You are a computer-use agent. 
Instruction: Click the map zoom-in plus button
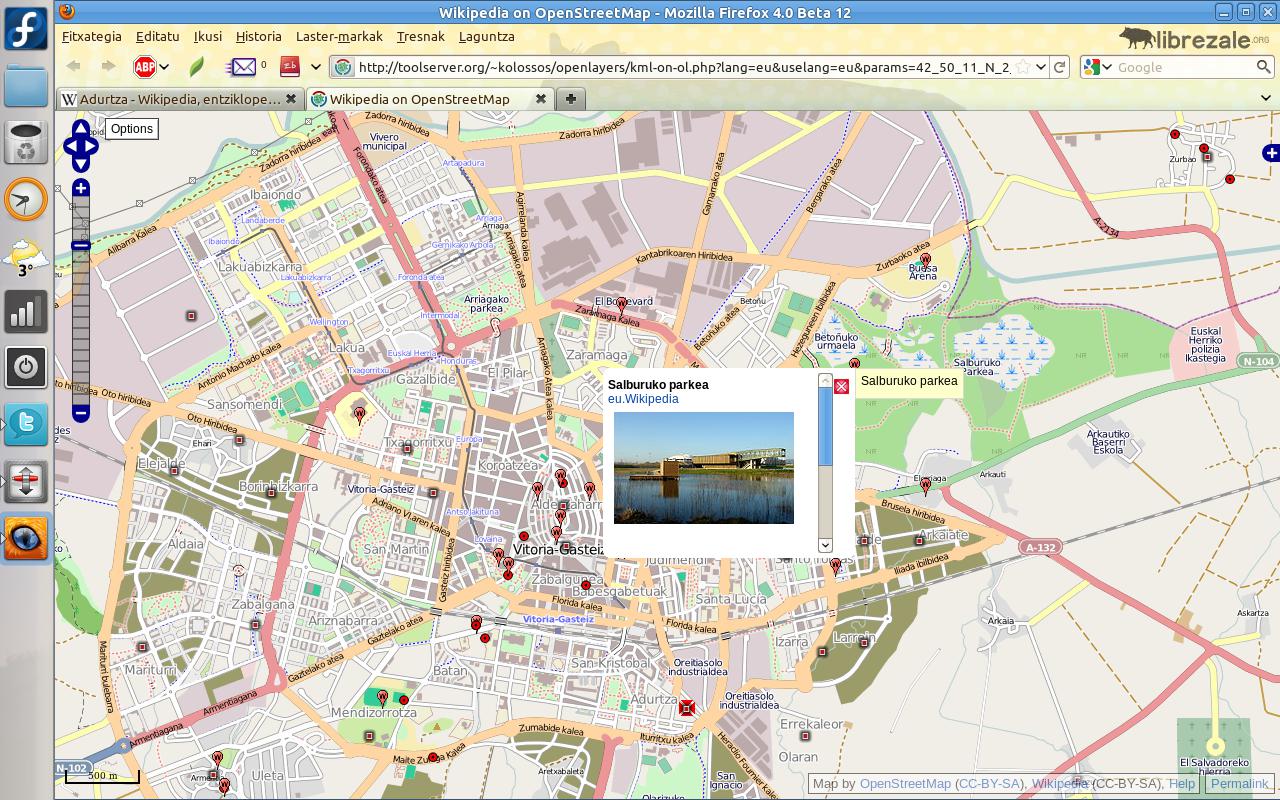(81, 188)
